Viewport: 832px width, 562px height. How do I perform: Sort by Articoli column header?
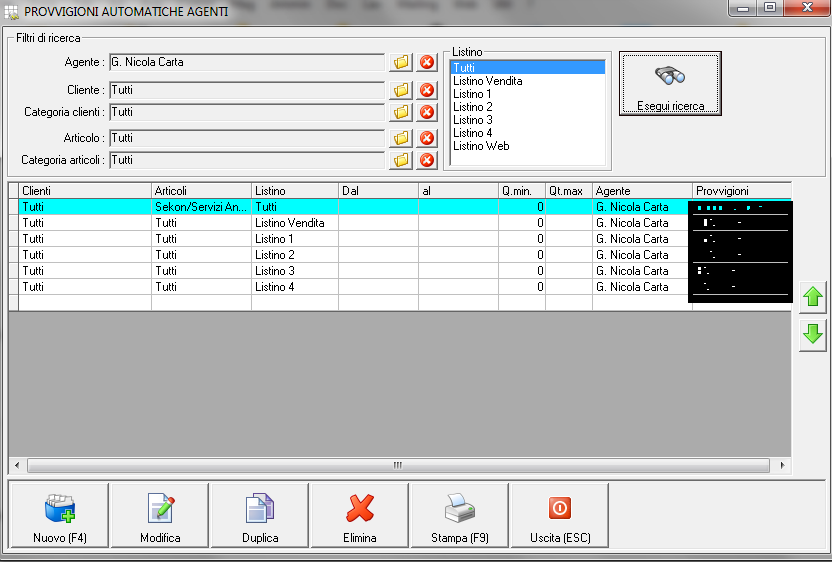pos(201,191)
